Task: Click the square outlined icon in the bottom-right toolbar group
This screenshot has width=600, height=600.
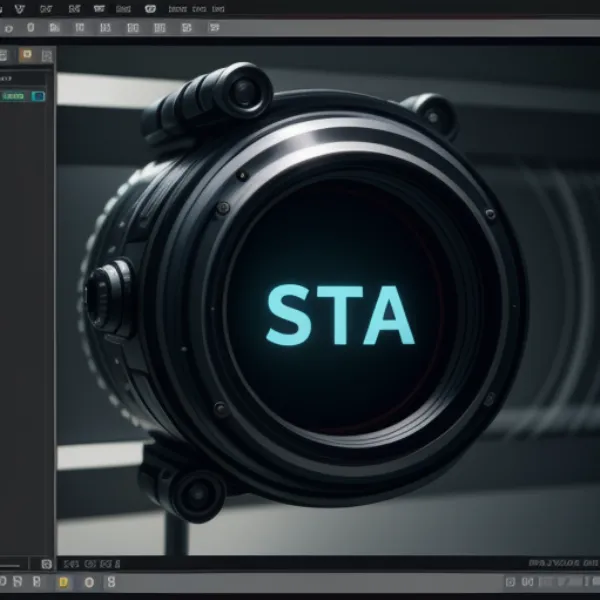Action: [x=510, y=582]
